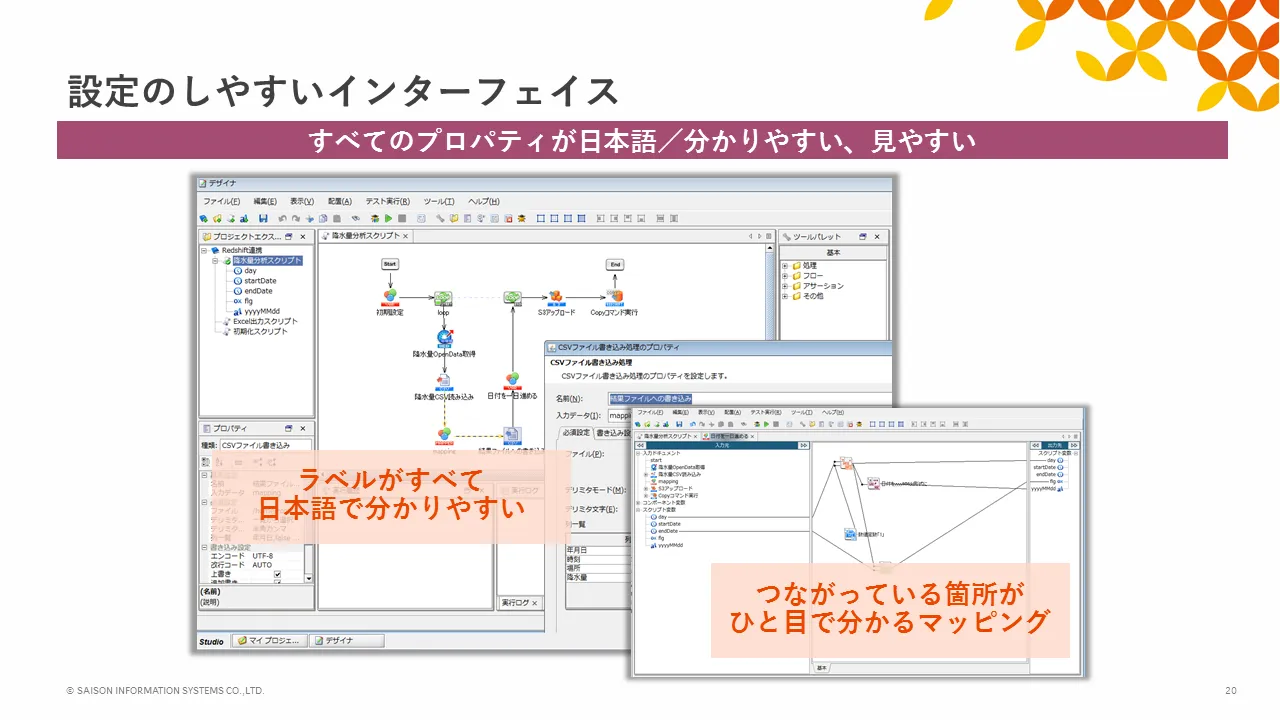Collapse スクリプト変数 in the mapping input tree
The image size is (1280, 720).
pyautogui.click(x=639, y=509)
